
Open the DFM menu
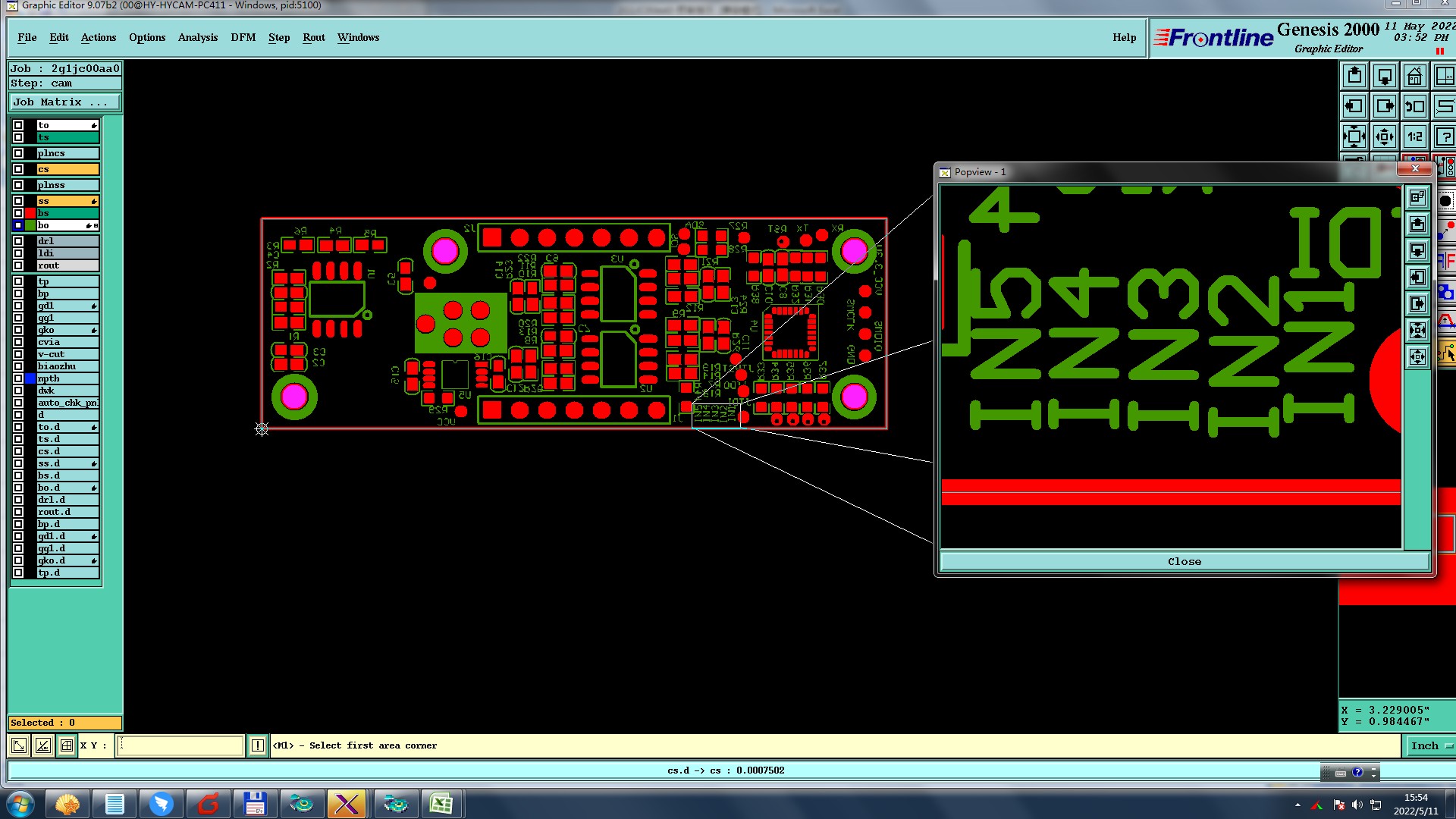(x=243, y=37)
